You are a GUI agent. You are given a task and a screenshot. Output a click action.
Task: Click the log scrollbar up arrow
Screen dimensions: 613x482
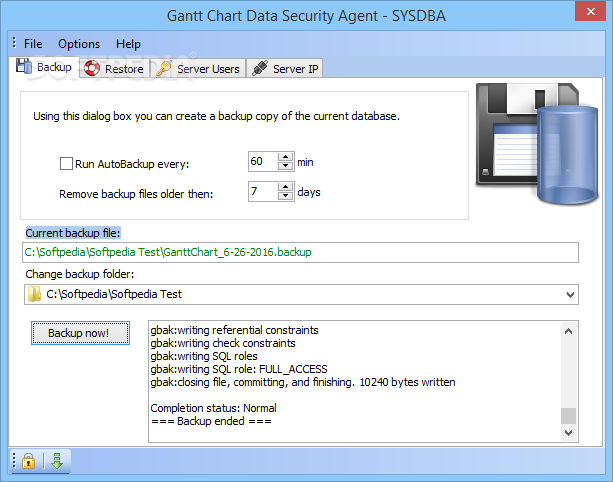(x=569, y=331)
